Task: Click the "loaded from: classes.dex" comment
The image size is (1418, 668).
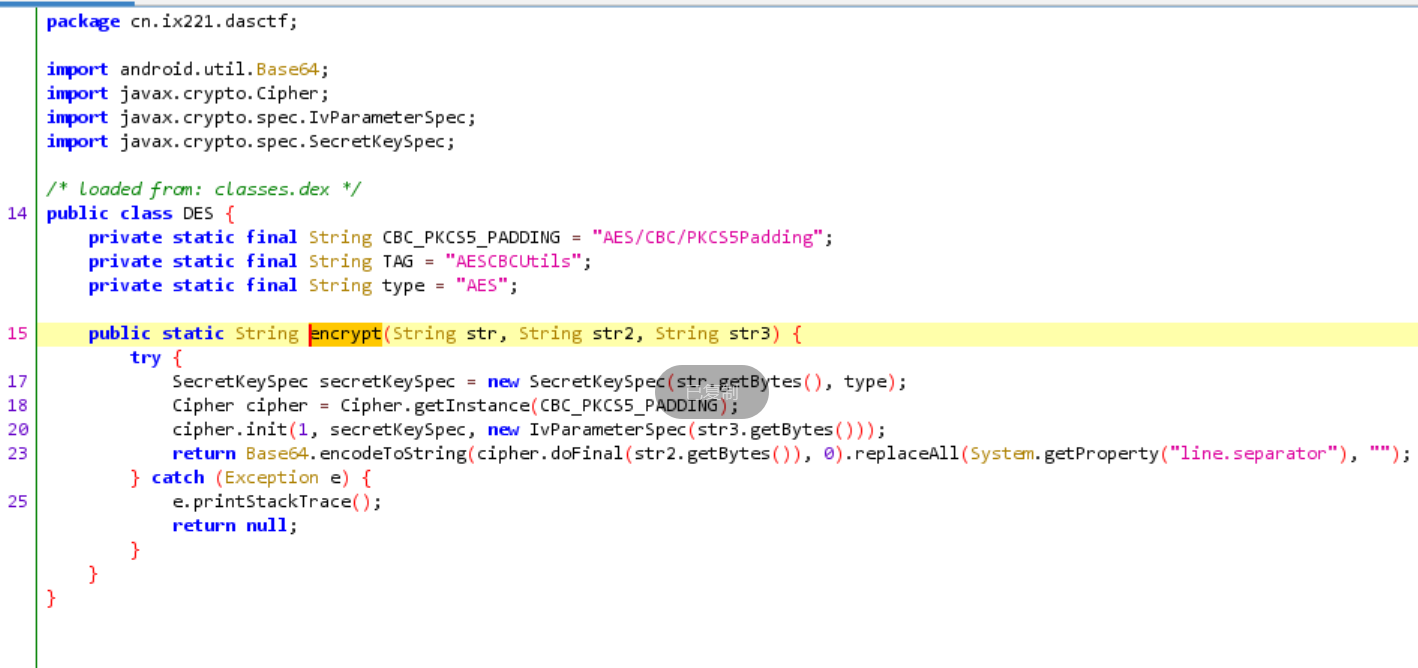Action: (x=204, y=189)
